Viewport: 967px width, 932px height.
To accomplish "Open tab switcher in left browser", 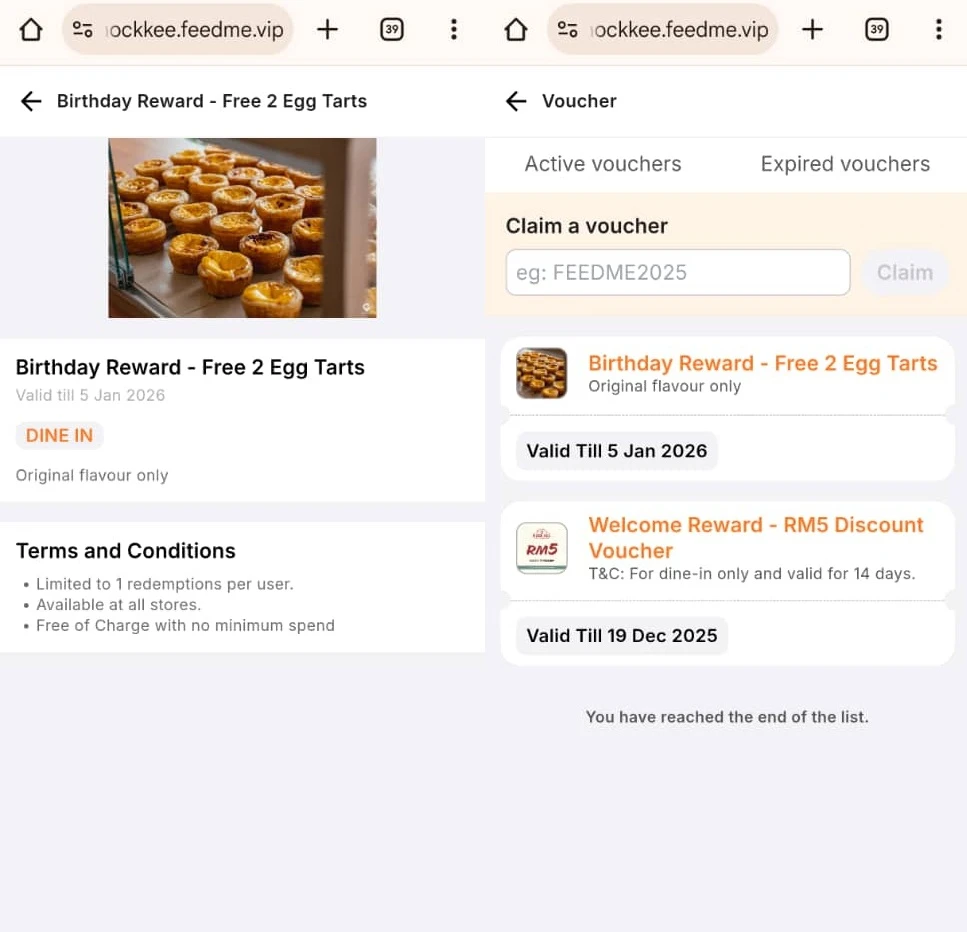I will tap(392, 30).
